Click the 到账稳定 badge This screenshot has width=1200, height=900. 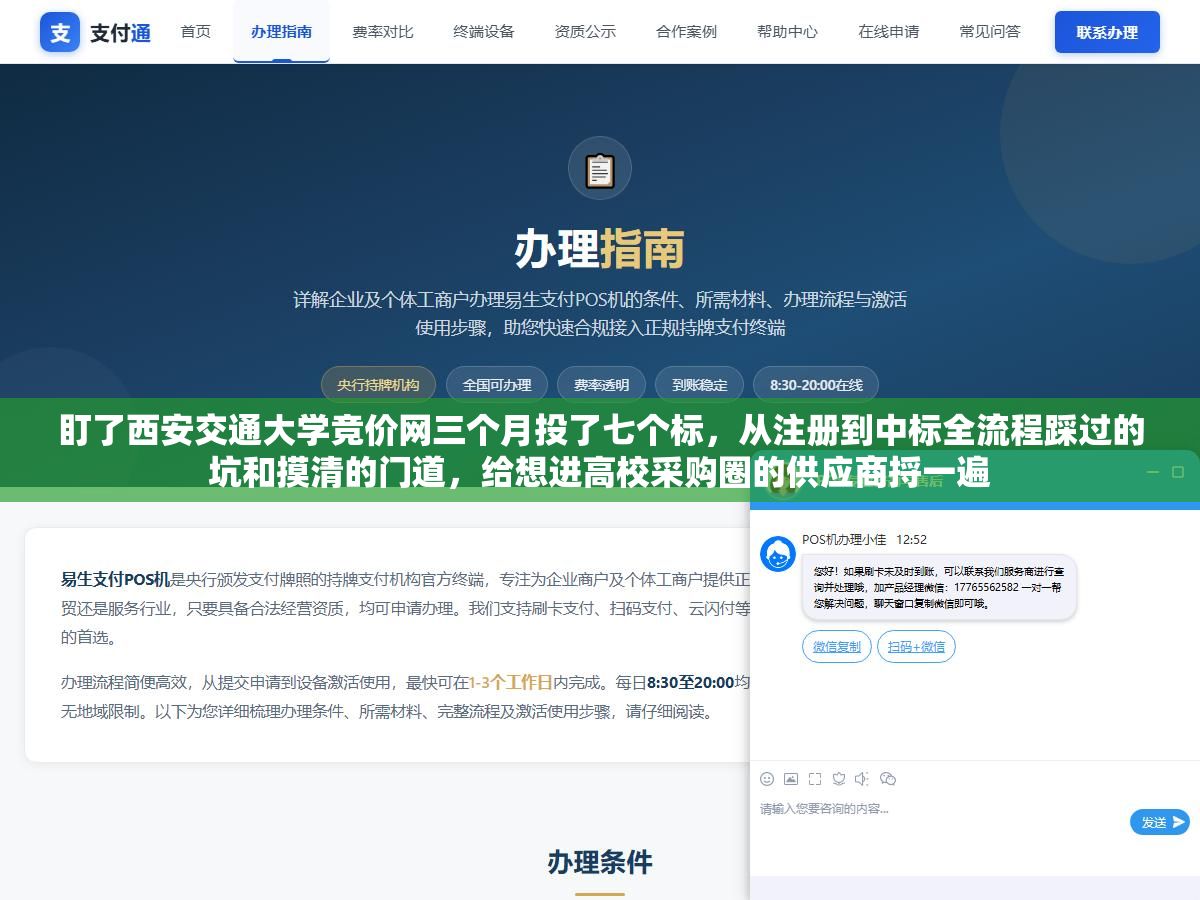click(x=699, y=385)
